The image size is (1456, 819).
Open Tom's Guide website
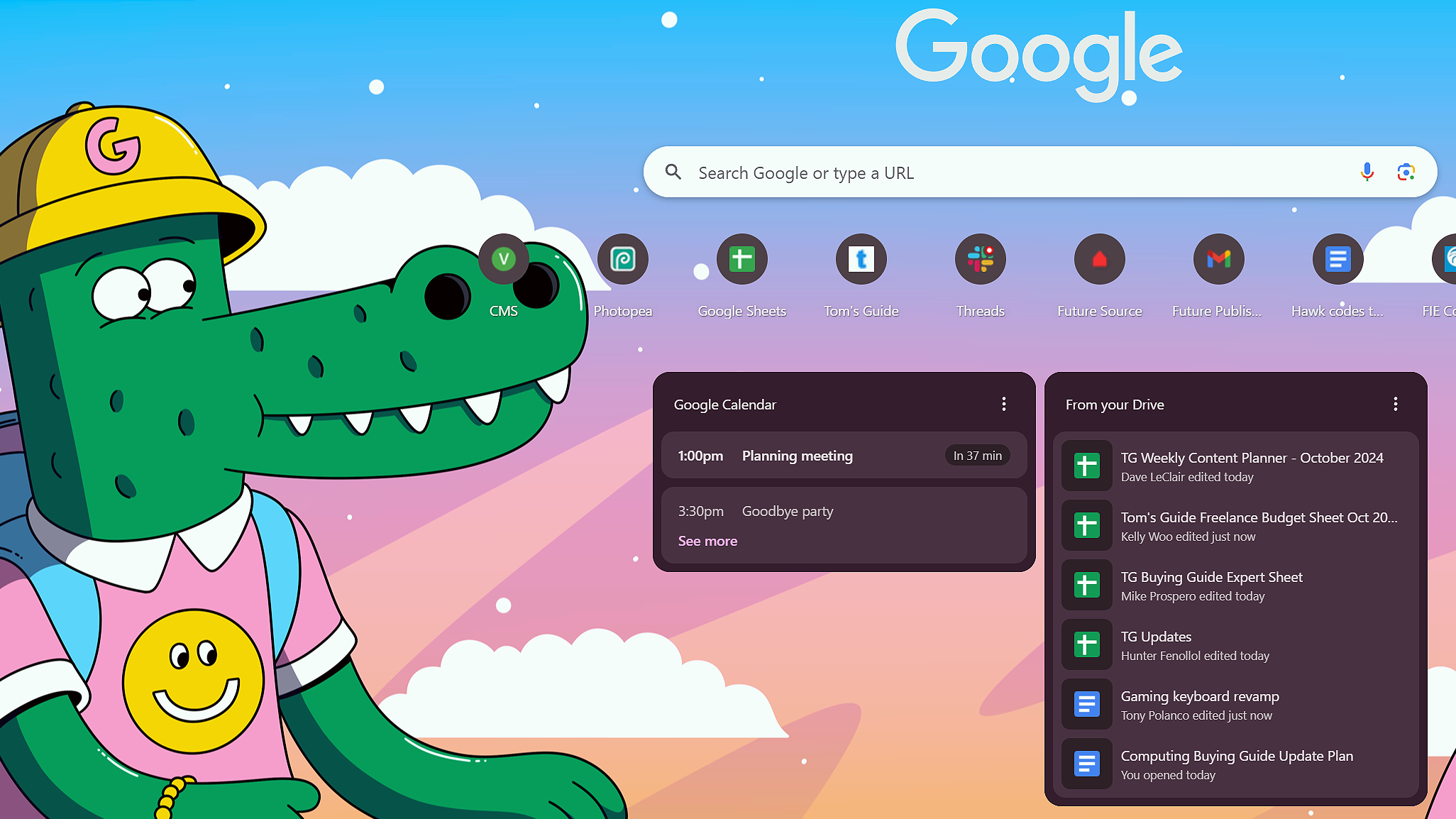point(861,259)
